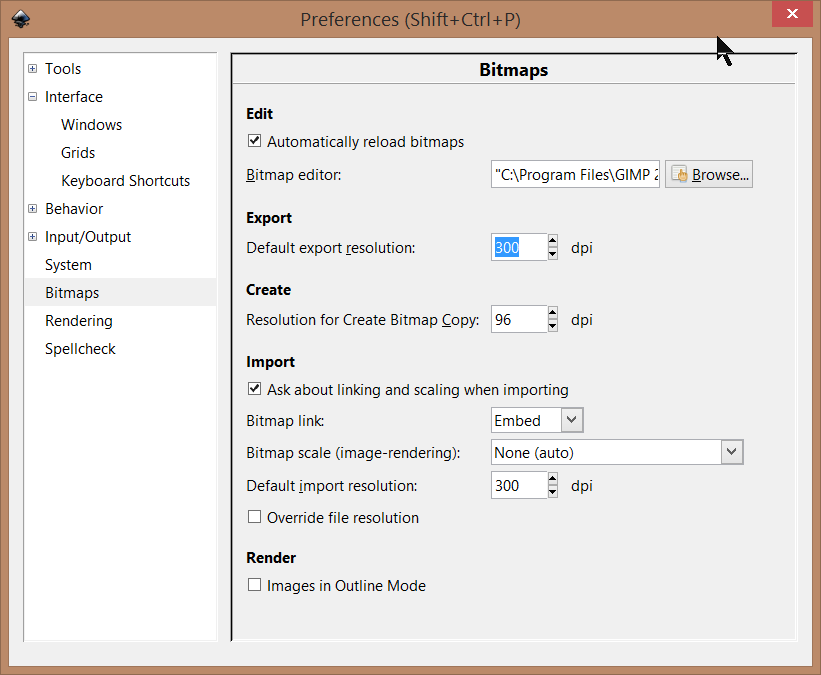
Task: Select the Rendering preferences page
Action: pos(80,320)
